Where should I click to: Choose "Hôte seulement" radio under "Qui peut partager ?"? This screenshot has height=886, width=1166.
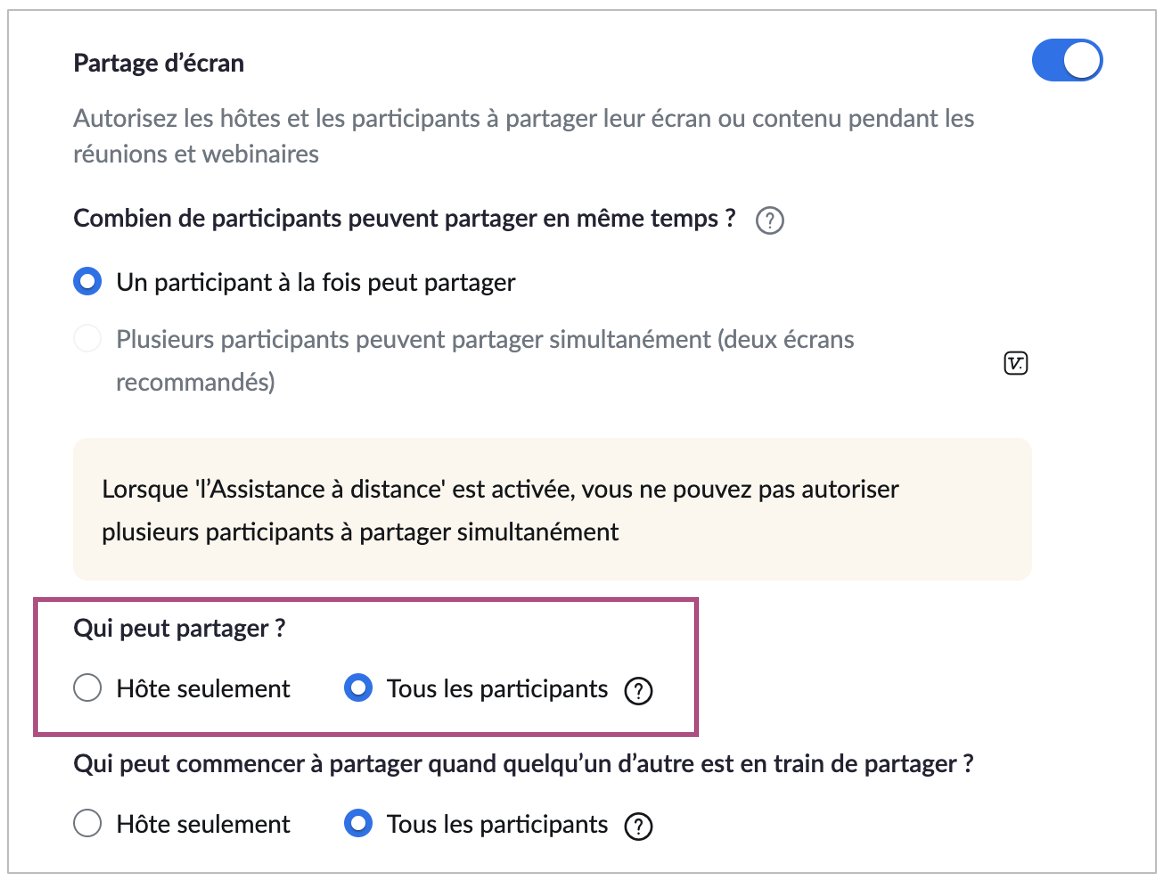pos(88,689)
